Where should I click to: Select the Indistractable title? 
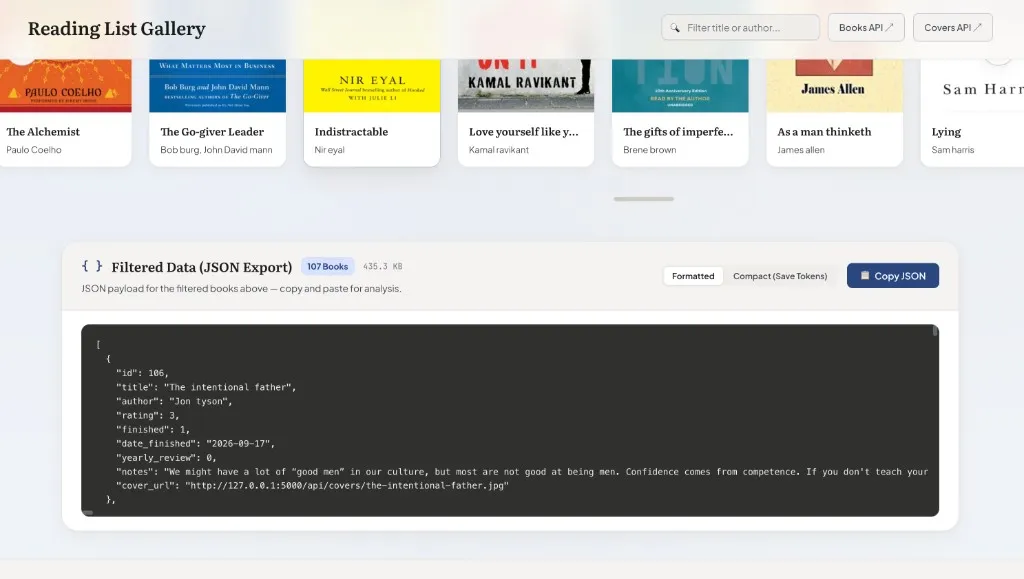pyautogui.click(x=351, y=132)
